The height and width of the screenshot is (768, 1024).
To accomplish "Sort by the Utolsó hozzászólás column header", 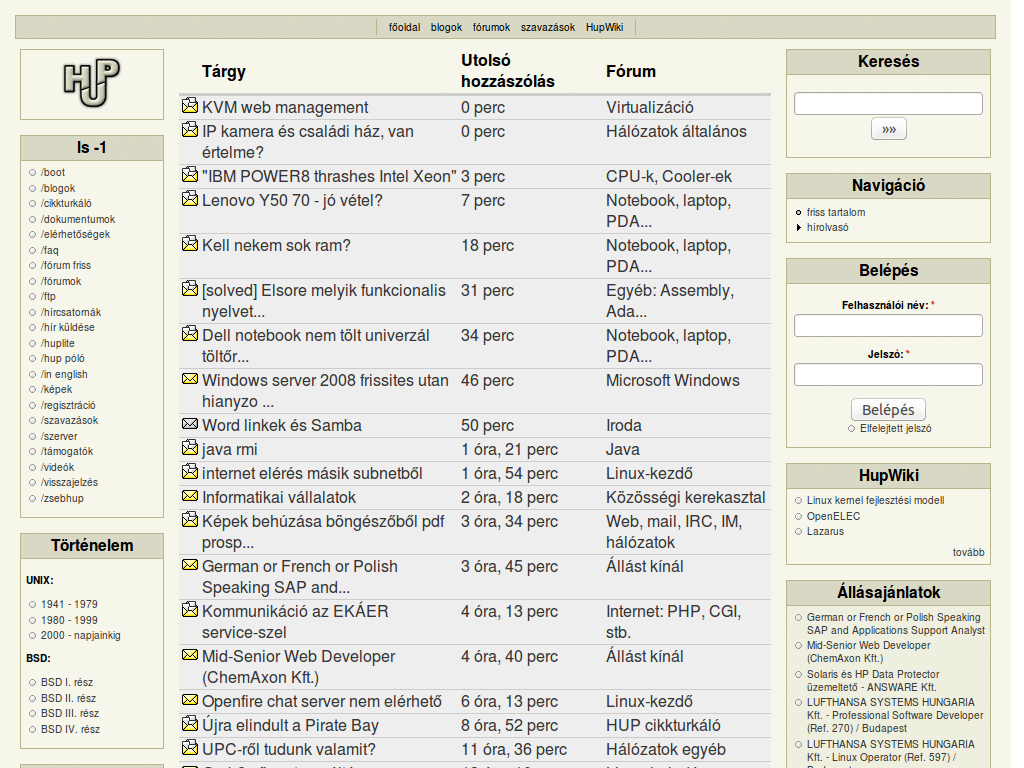I will point(507,71).
